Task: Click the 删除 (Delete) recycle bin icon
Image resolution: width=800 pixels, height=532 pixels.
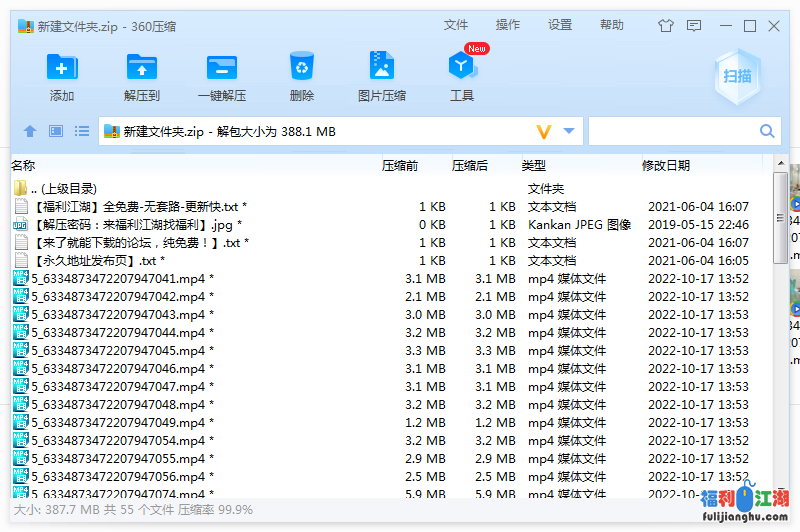Action: point(302,68)
